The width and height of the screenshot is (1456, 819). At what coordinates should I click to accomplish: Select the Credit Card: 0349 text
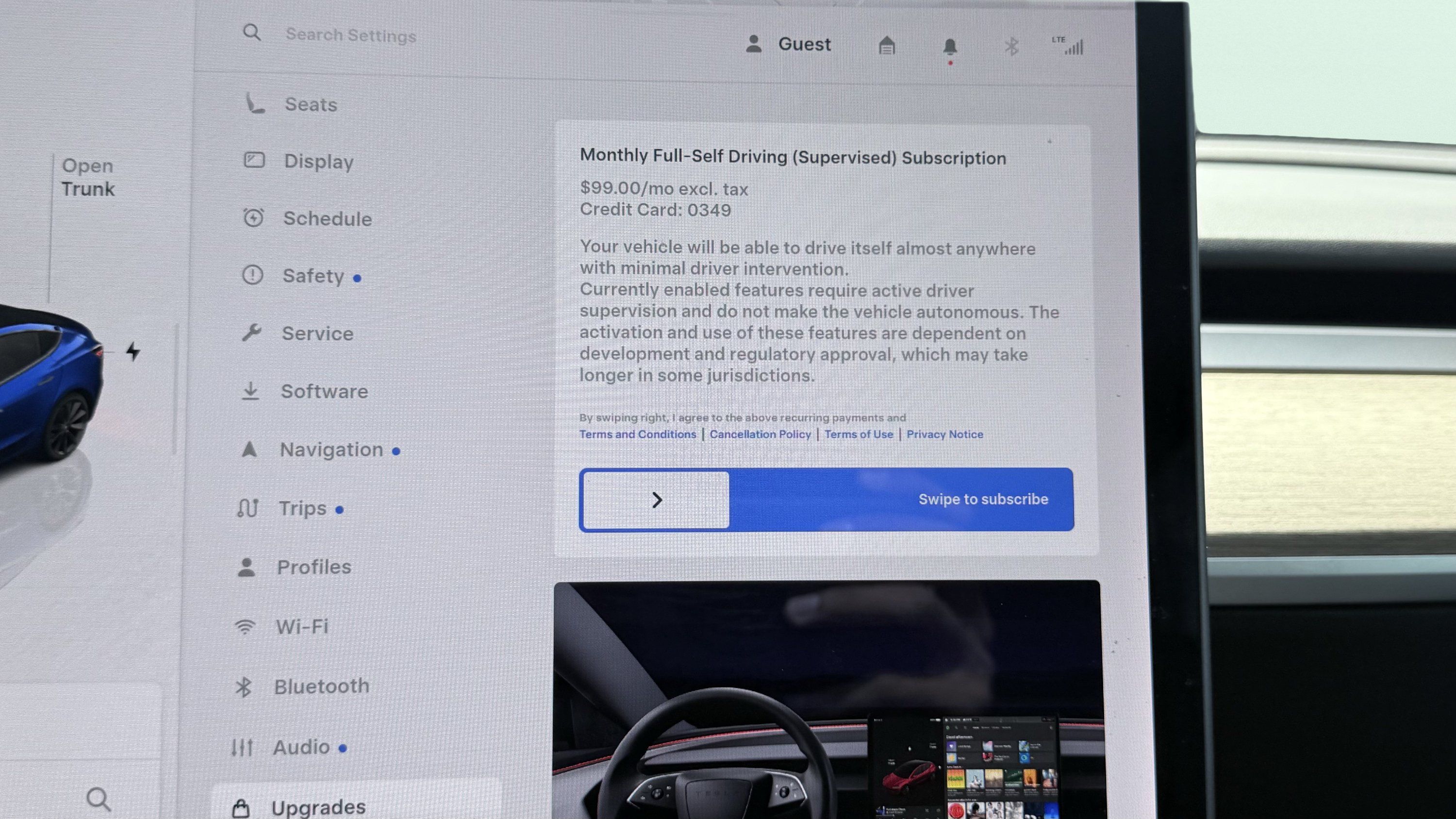coord(655,210)
